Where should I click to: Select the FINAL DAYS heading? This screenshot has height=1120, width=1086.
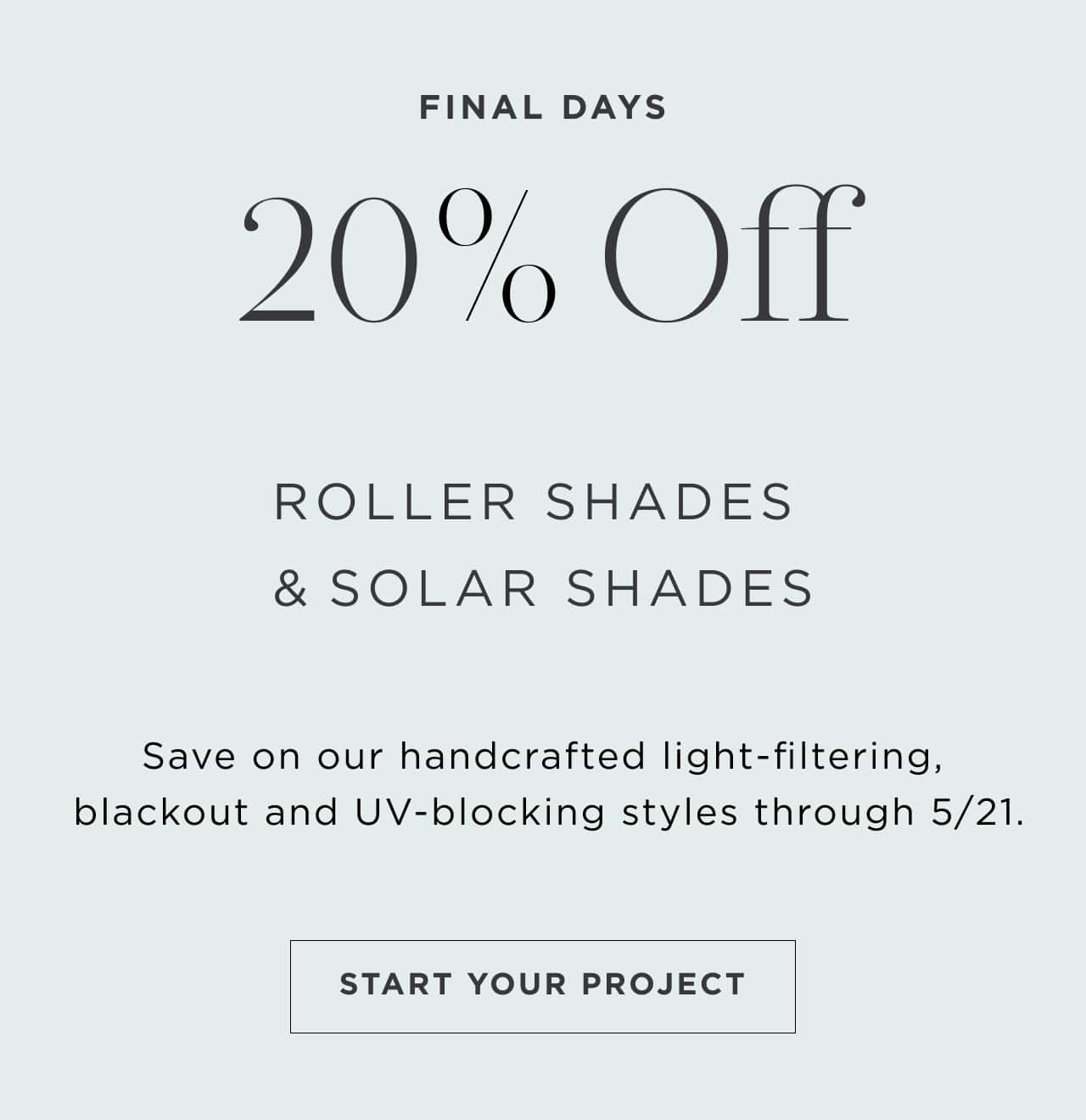[543, 108]
